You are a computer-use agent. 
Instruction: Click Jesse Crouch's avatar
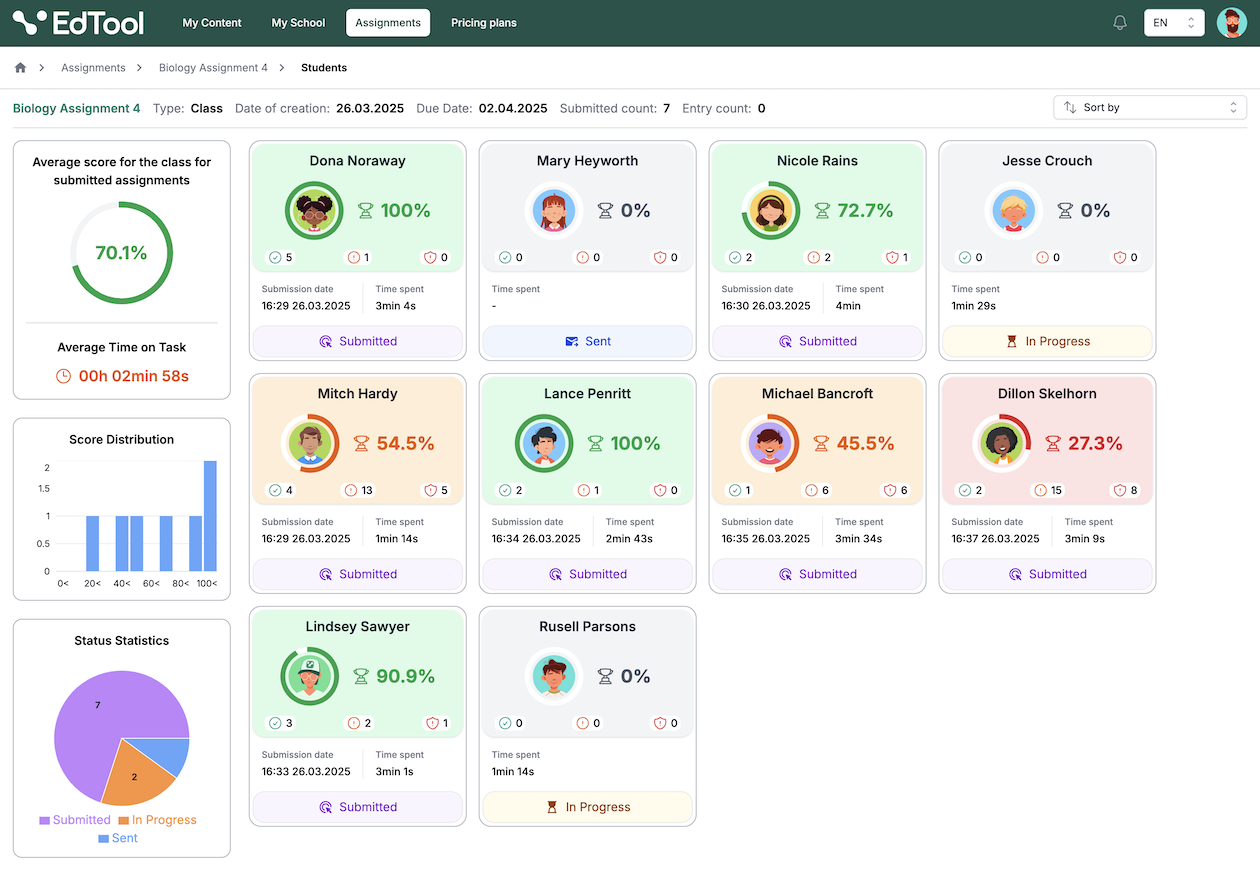[1014, 210]
